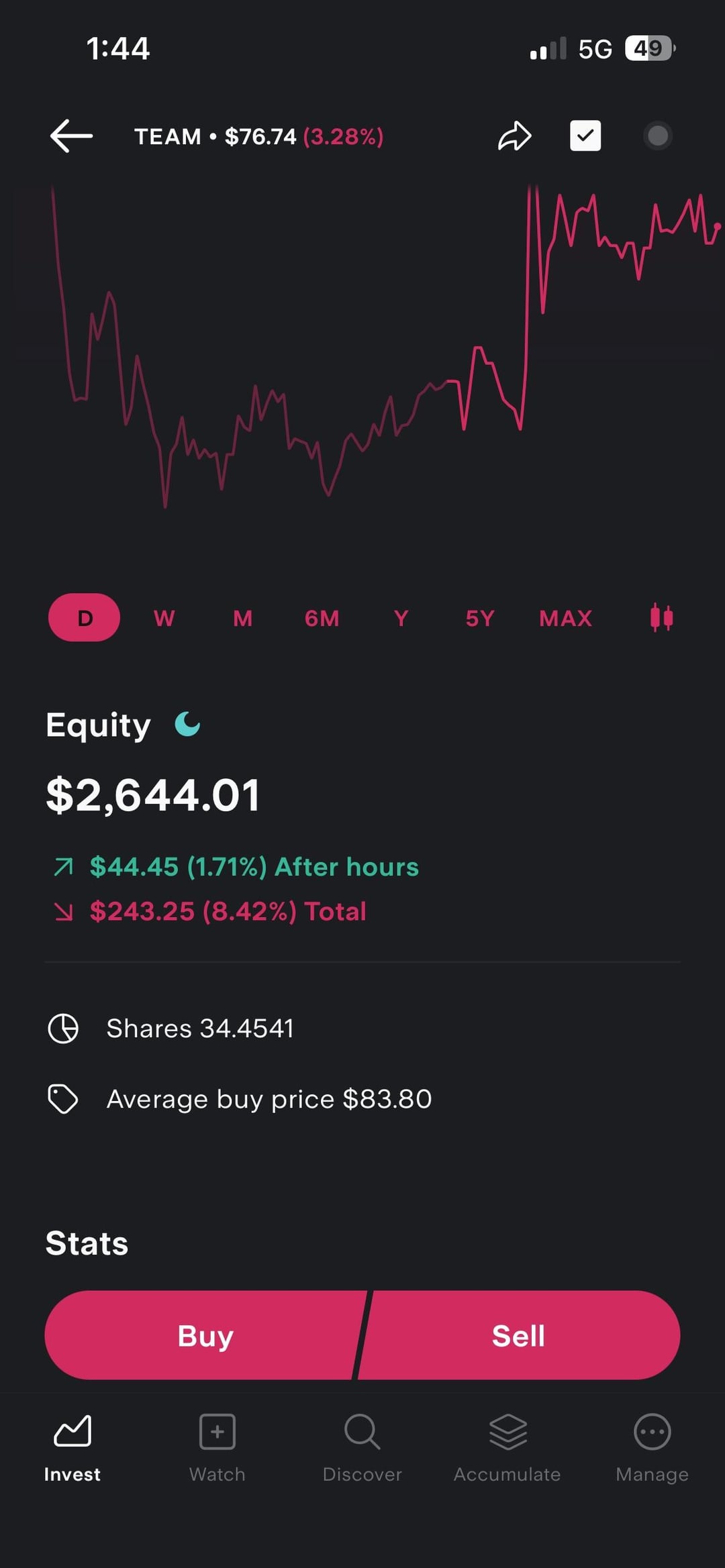Toggle the watchlist checkmark box
The image size is (725, 1568).
(585, 136)
